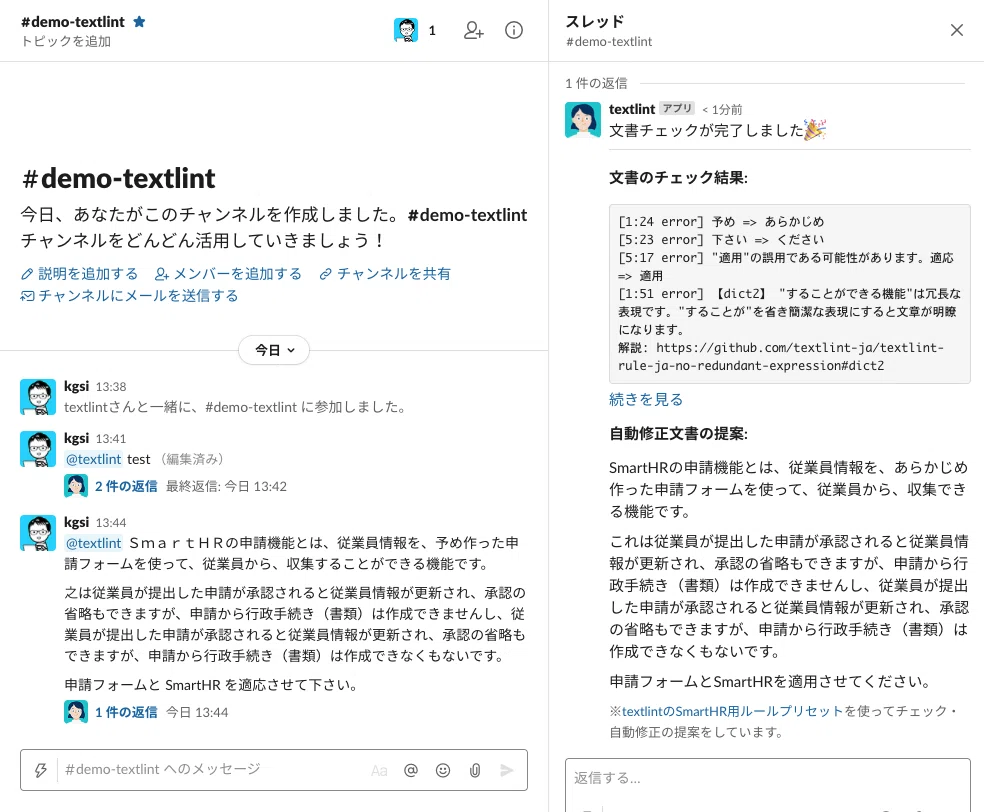Open channel details info icon
Viewport: 984px width, 812px height.
[514, 30]
